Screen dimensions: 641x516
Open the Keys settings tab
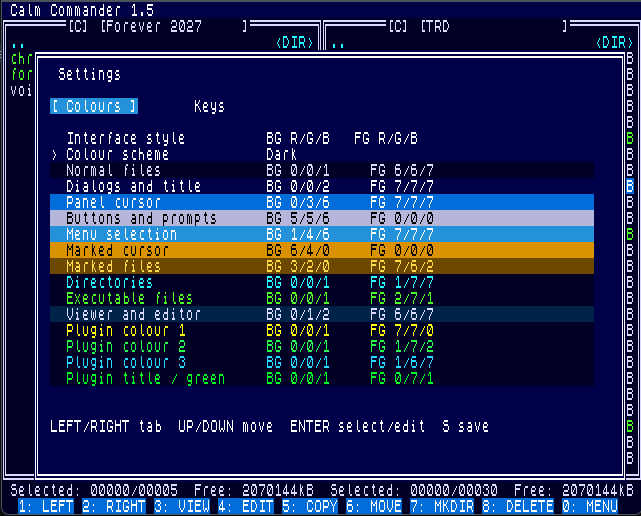pyautogui.click(x=209, y=106)
